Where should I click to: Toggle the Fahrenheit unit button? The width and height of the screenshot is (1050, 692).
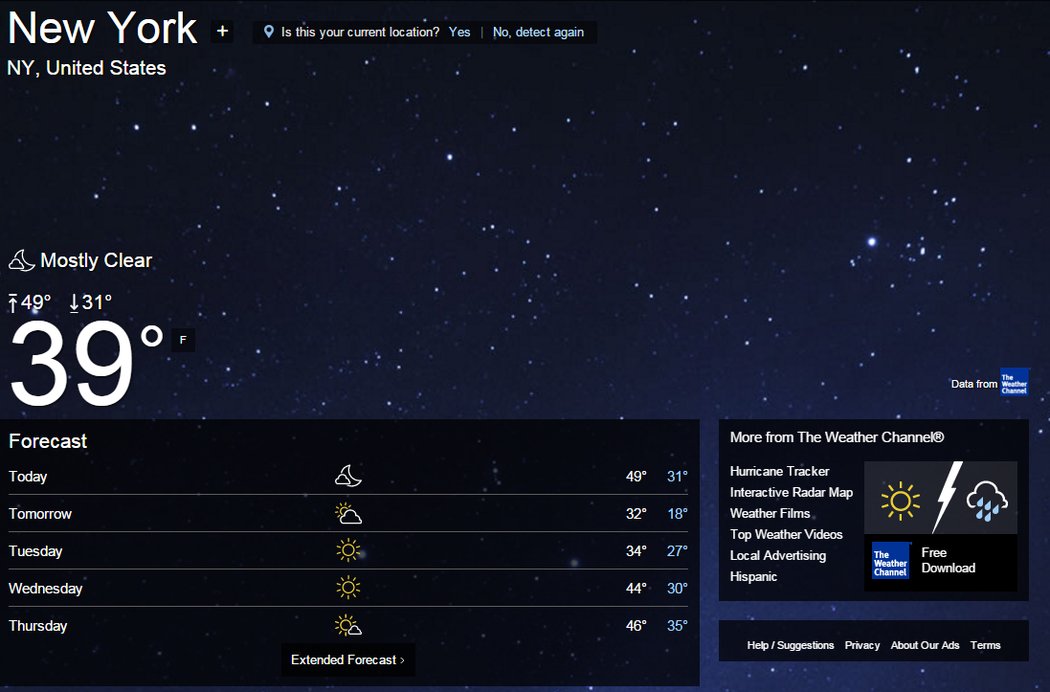point(183,340)
